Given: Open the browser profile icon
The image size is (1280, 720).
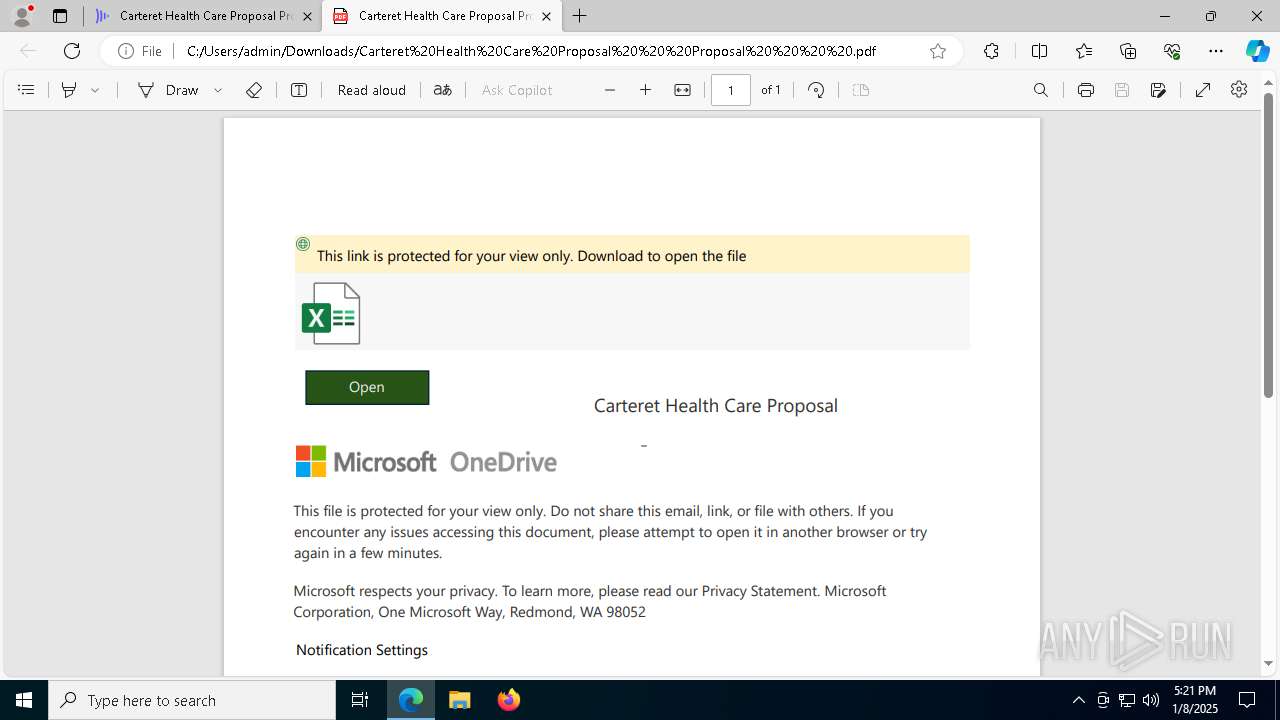Looking at the screenshot, I should click(x=22, y=16).
